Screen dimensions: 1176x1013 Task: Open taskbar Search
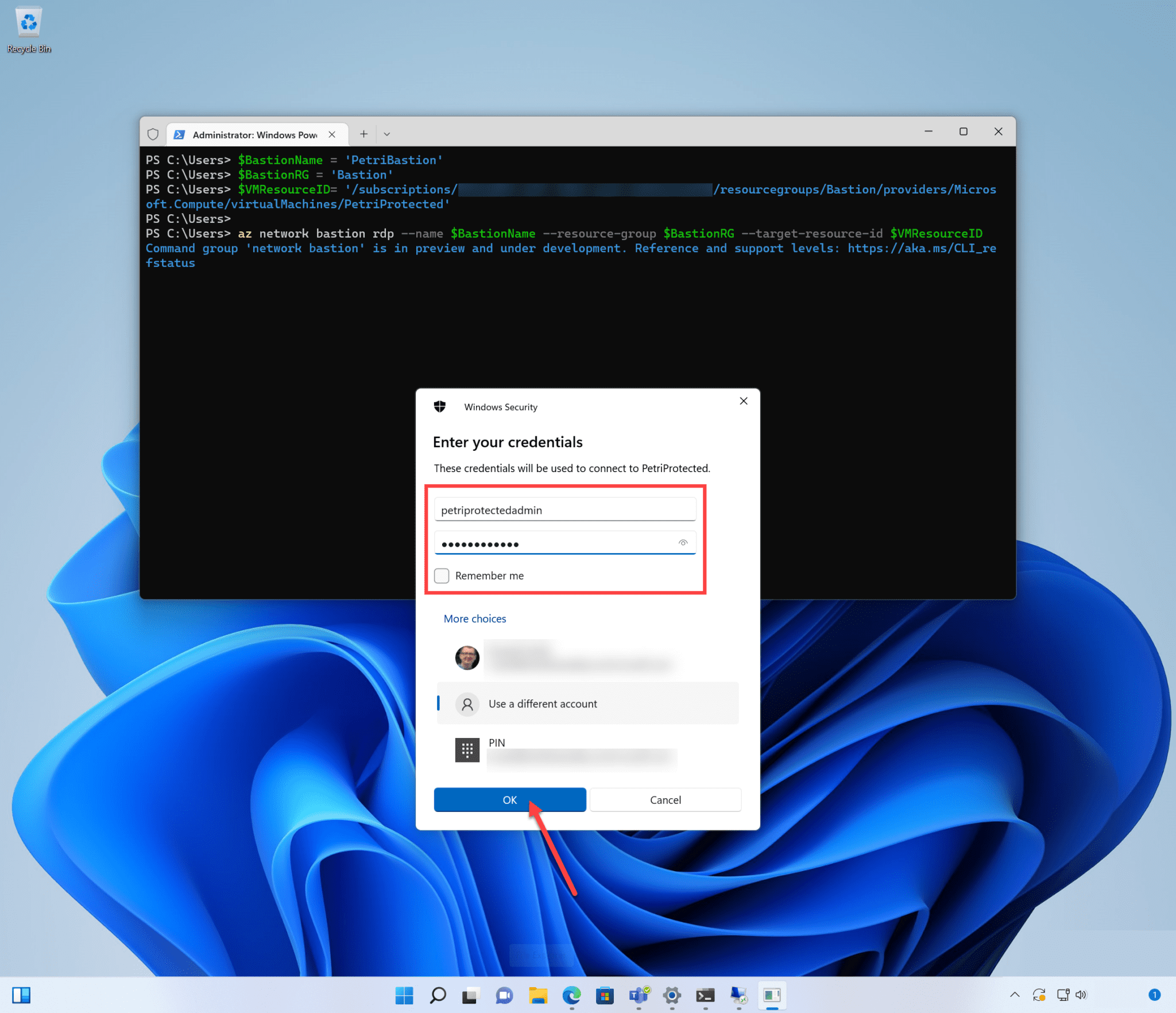[x=438, y=995]
